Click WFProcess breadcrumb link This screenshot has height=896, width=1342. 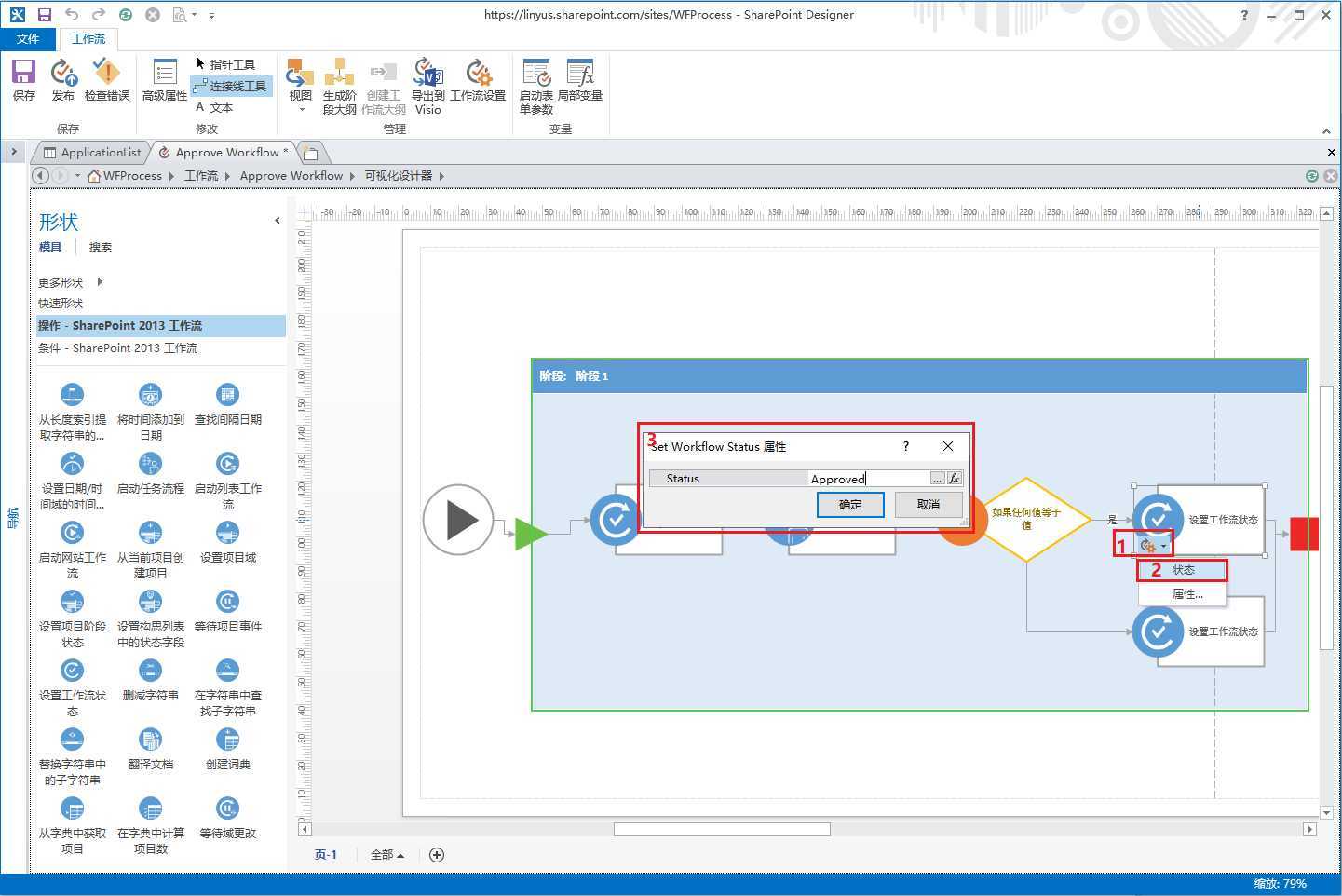click(132, 175)
